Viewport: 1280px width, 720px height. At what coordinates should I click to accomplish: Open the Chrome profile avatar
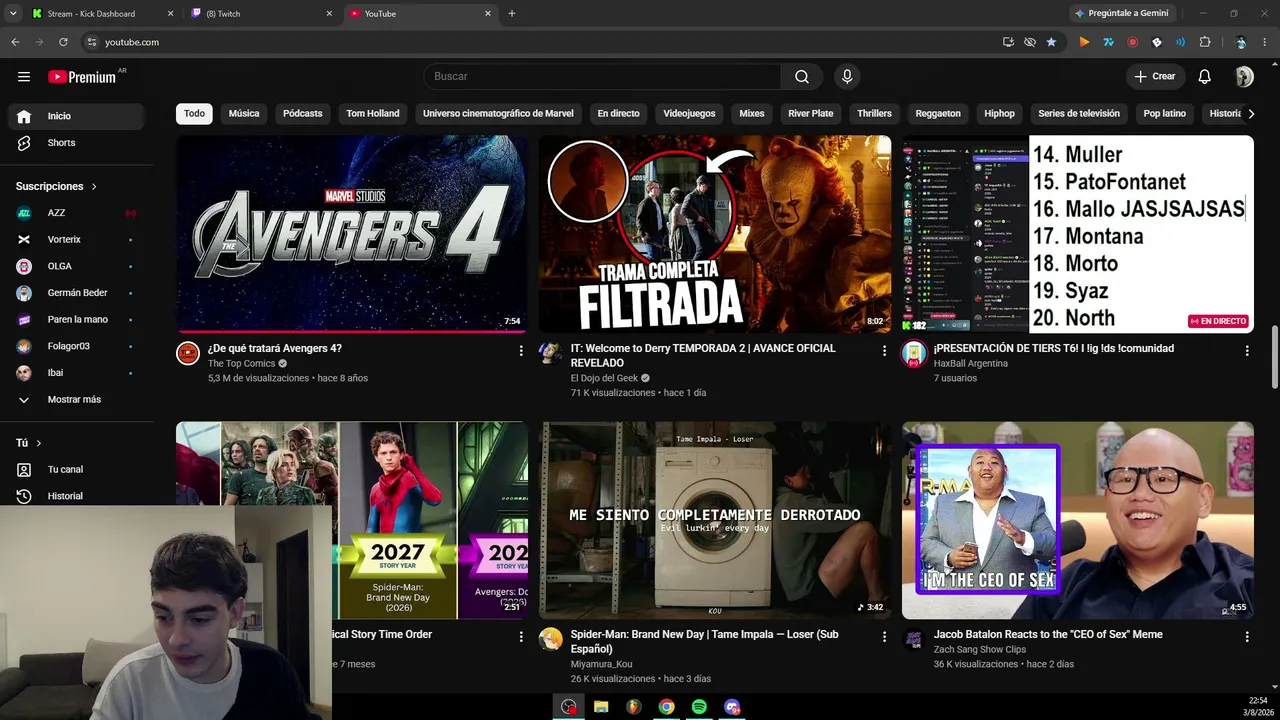coord(1241,42)
